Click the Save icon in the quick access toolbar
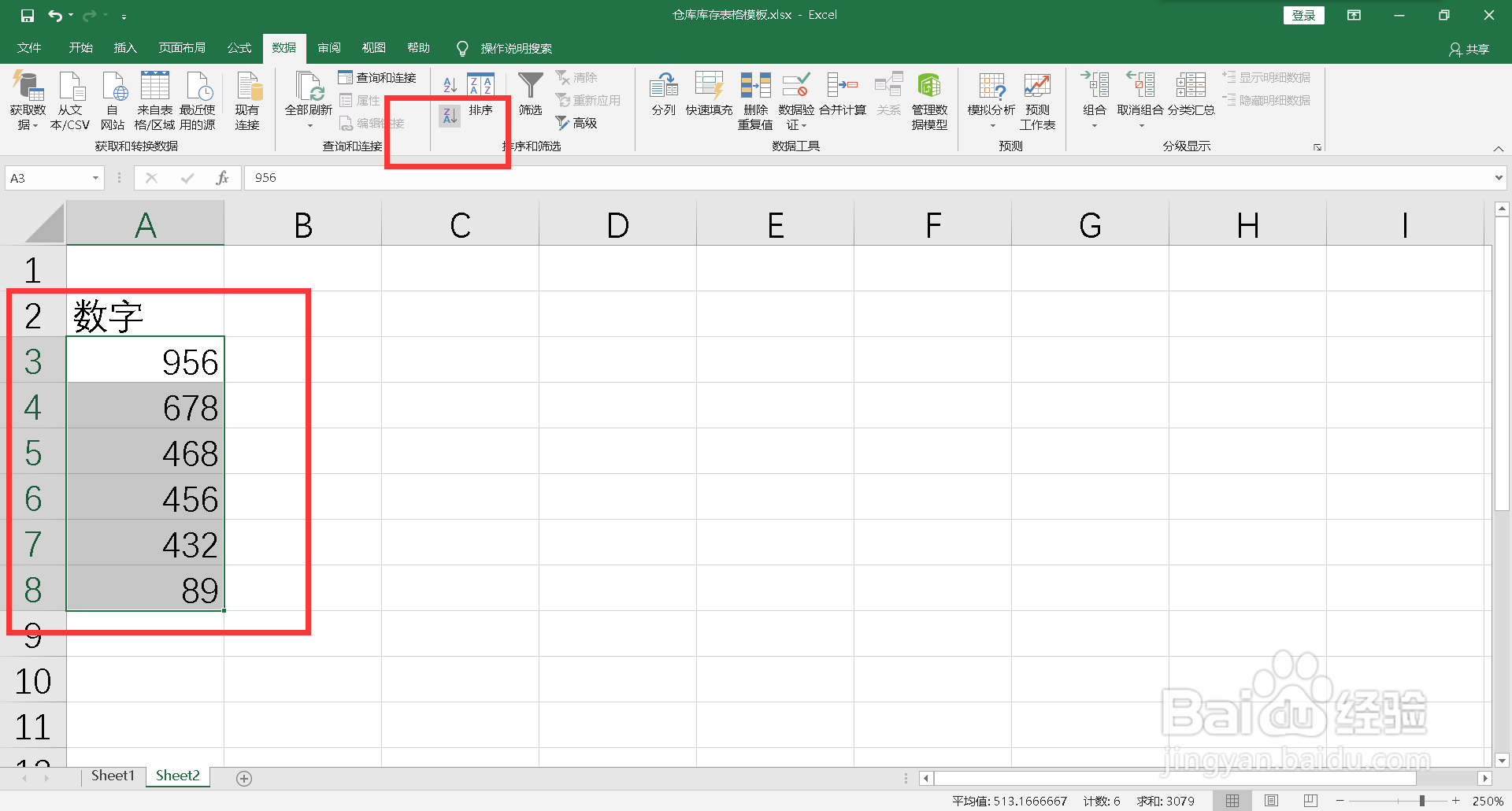Image resolution: width=1512 pixels, height=811 pixels. pyautogui.click(x=28, y=16)
